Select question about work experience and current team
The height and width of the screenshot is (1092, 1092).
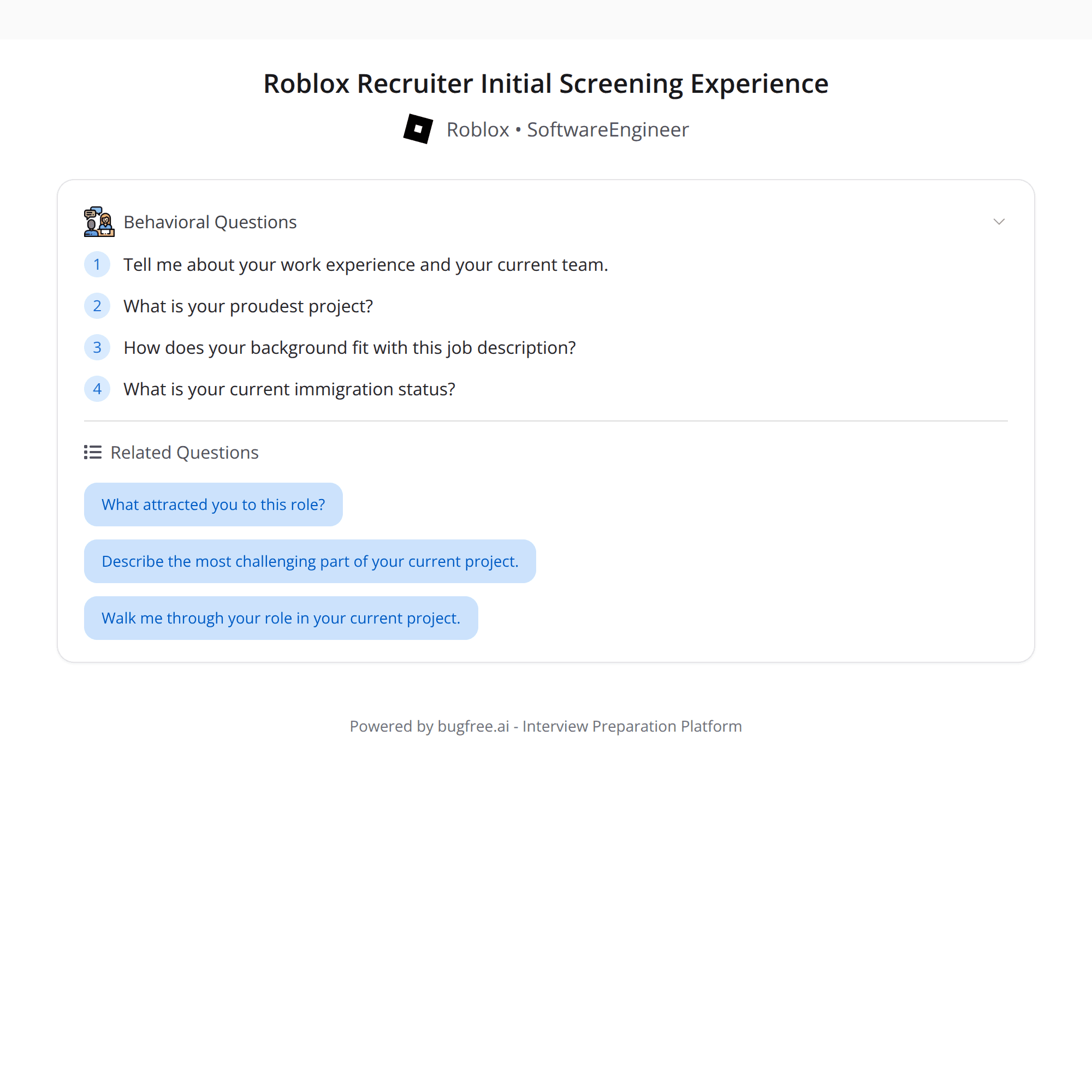point(365,264)
